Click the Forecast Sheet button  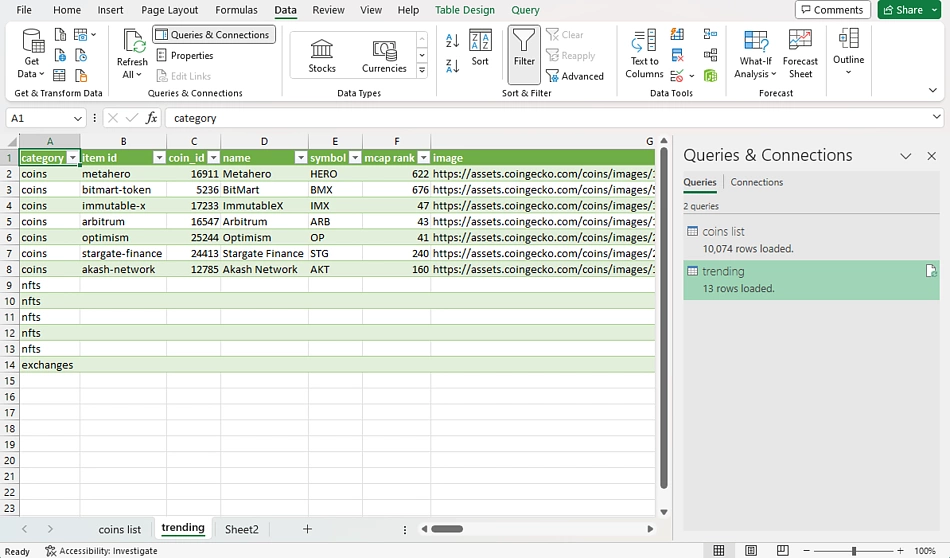coord(800,55)
